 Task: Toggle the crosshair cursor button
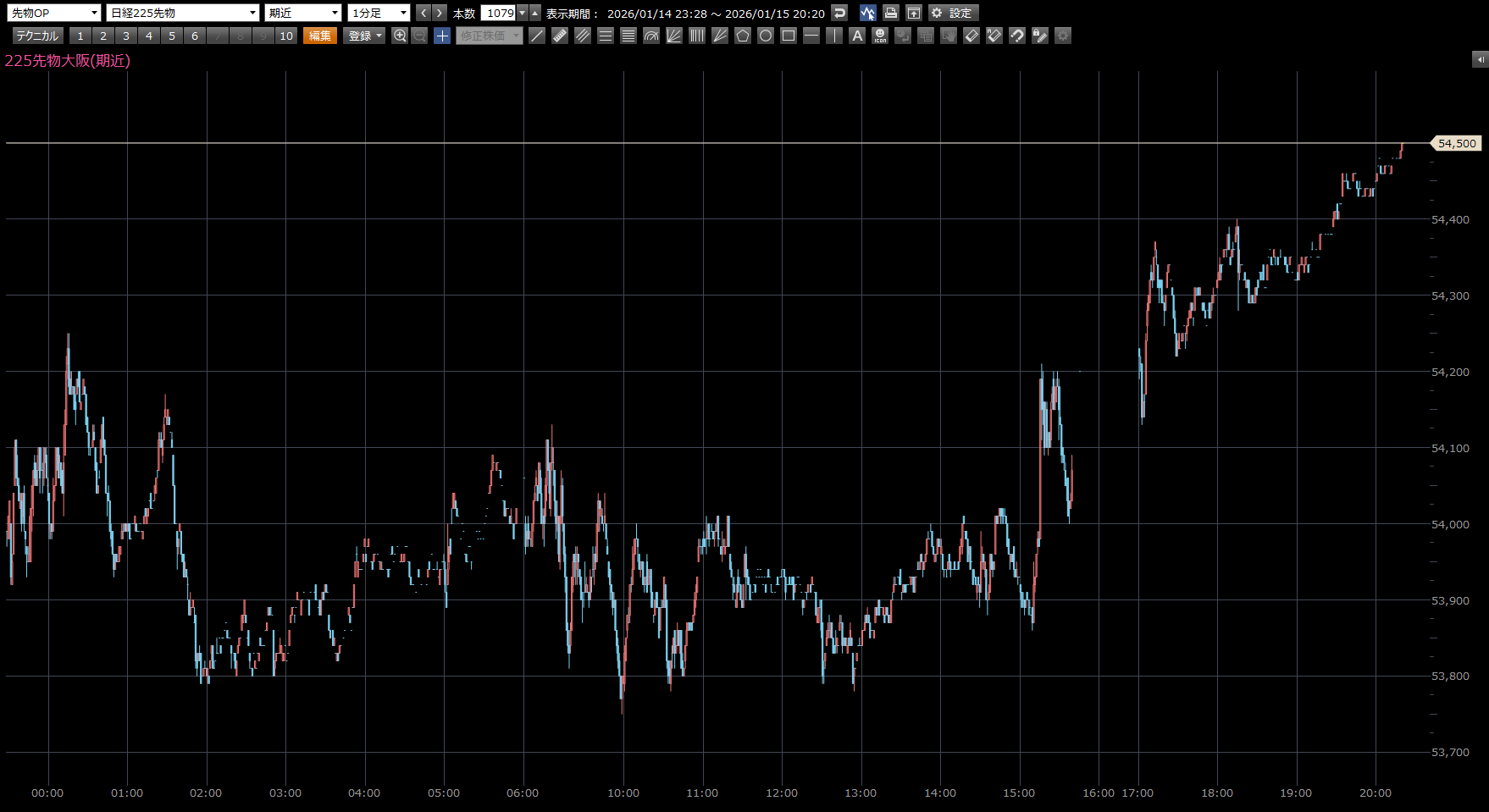[x=442, y=36]
